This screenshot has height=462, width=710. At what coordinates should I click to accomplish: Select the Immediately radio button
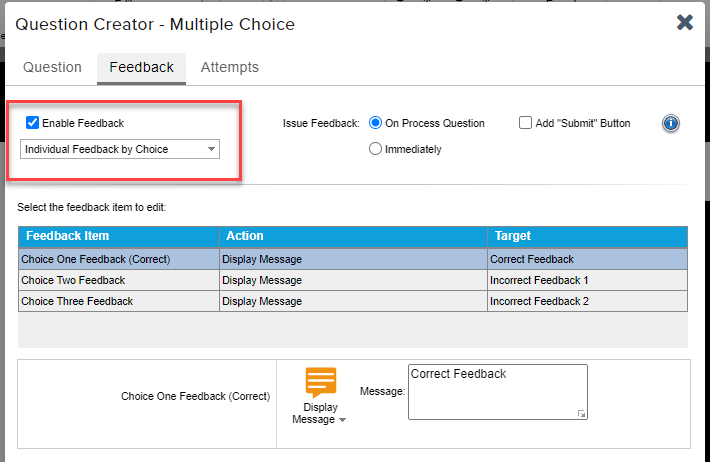pos(376,149)
